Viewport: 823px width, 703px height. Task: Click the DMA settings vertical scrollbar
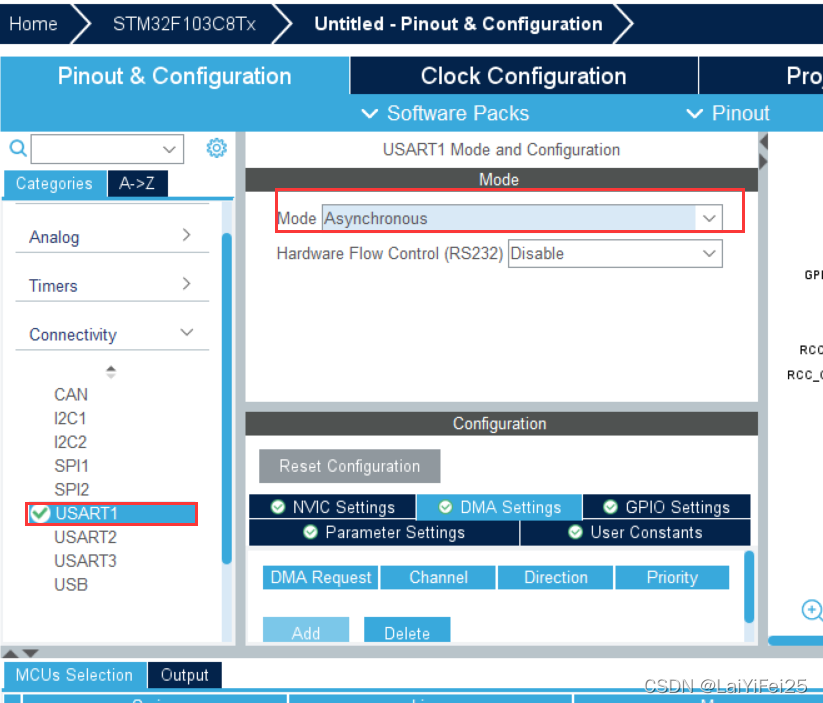pos(750,586)
